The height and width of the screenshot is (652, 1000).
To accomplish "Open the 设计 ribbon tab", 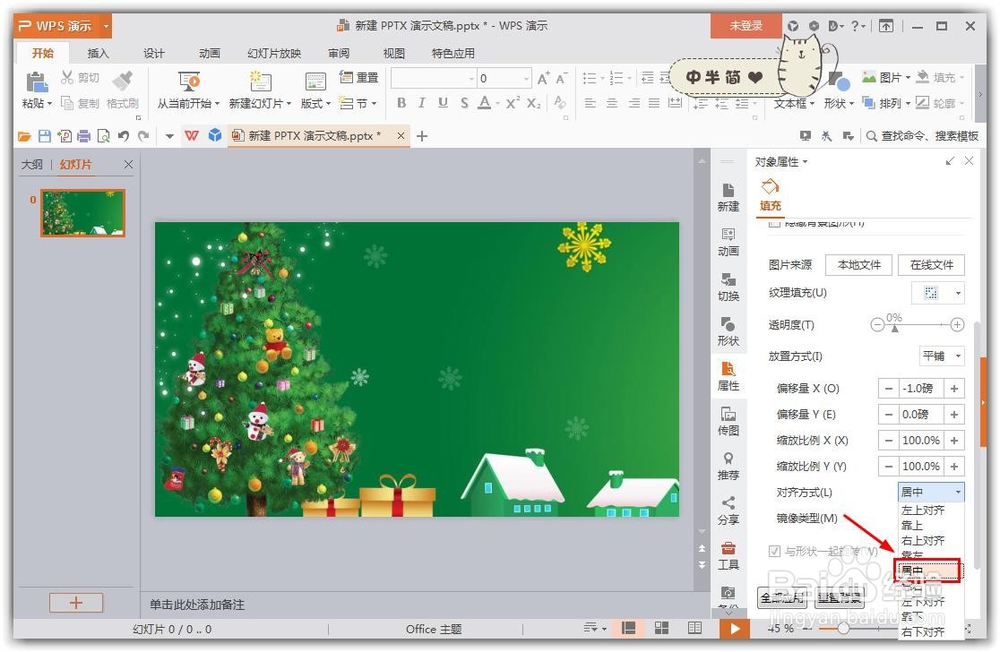I will [154, 53].
